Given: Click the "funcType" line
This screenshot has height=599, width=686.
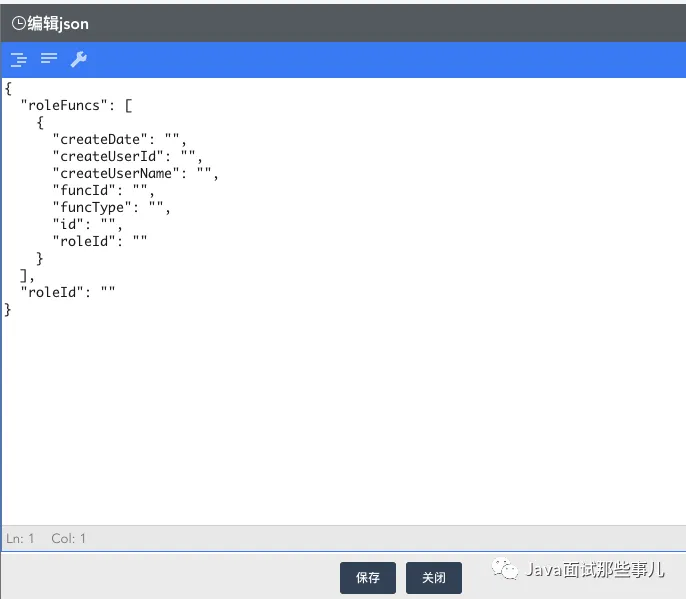Looking at the screenshot, I should coord(111,208).
